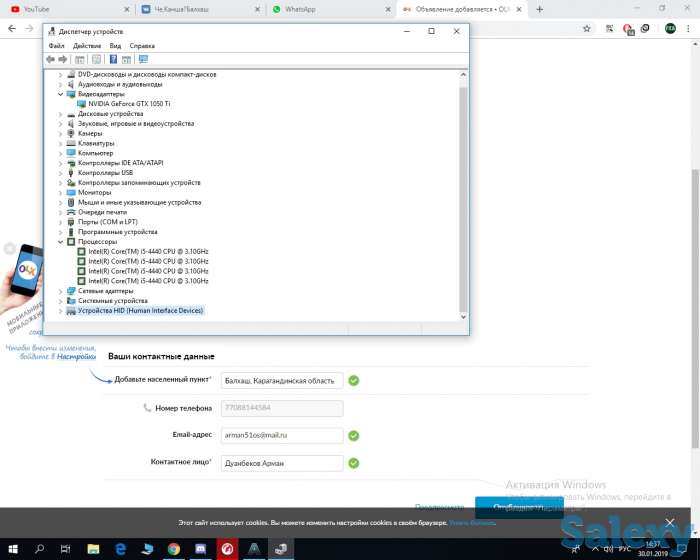Open Discord from the taskbar

point(201,549)
